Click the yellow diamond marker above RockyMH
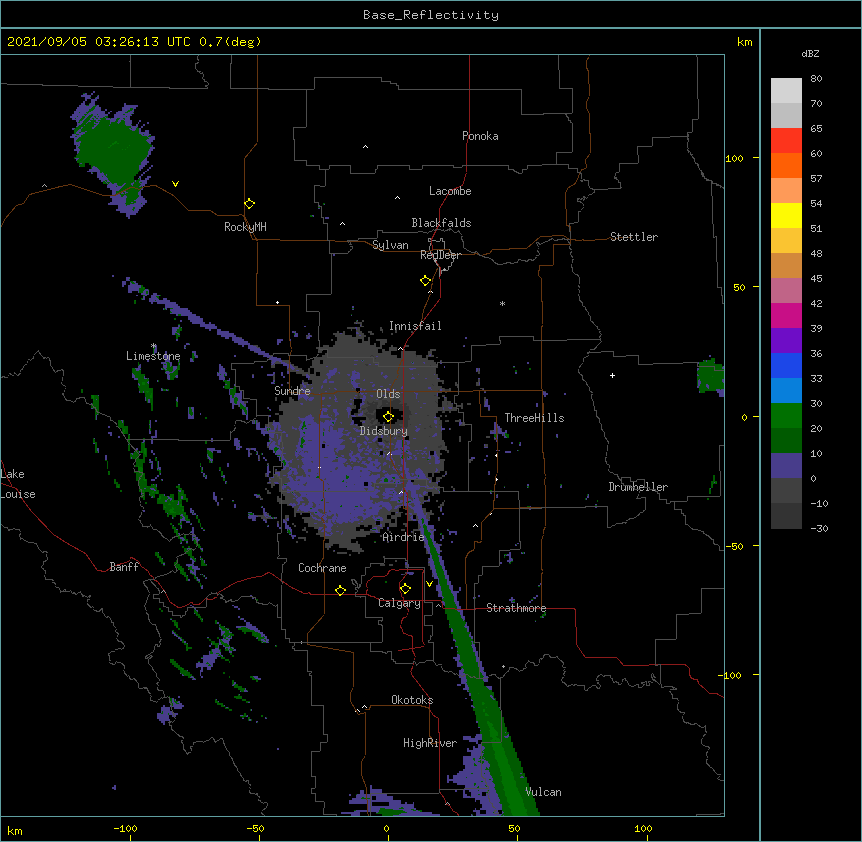Image resolution: width=862 pixels, height=842 pixels. click(x=250, y=204)
